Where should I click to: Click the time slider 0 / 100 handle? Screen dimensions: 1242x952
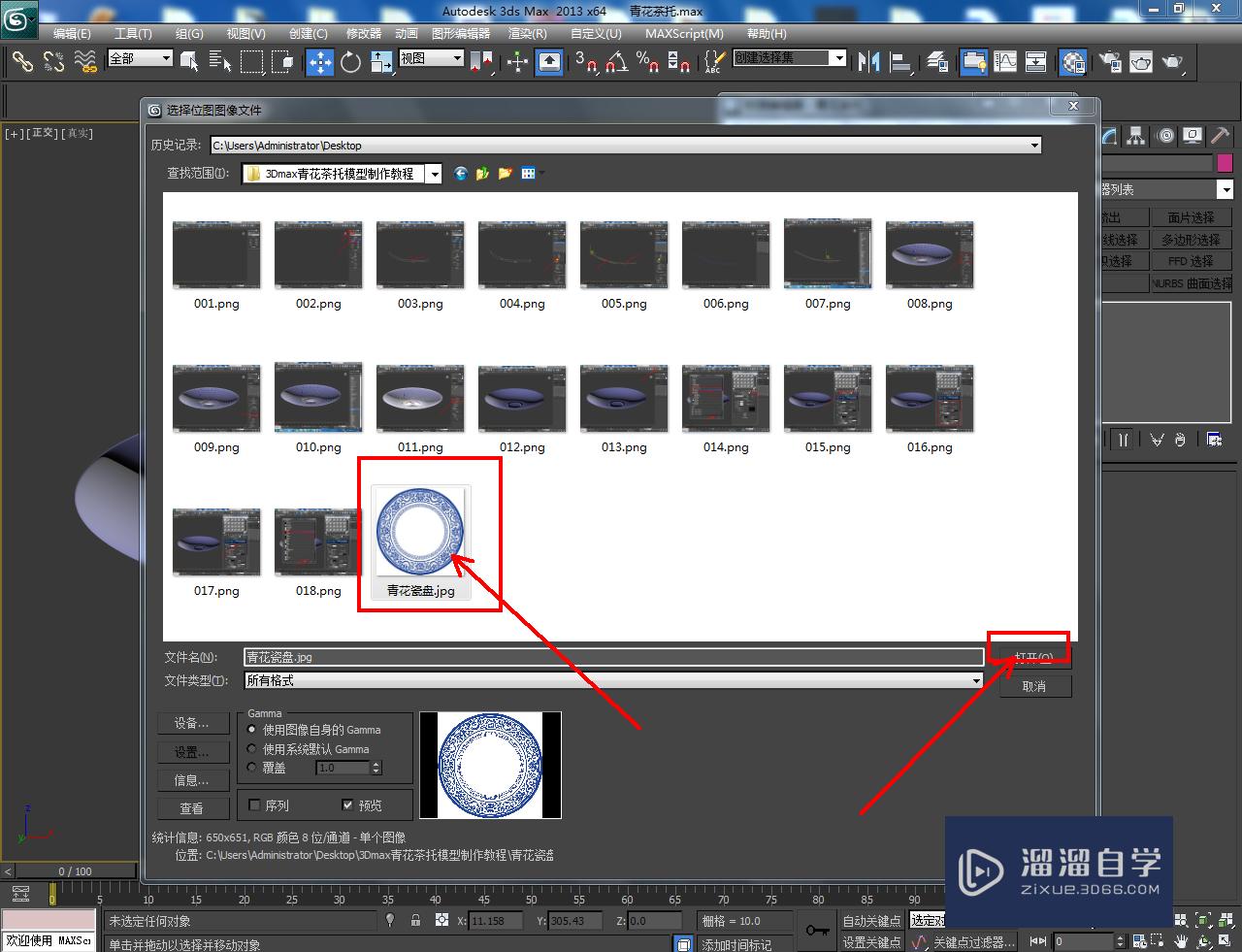click(x=75, y=870)
